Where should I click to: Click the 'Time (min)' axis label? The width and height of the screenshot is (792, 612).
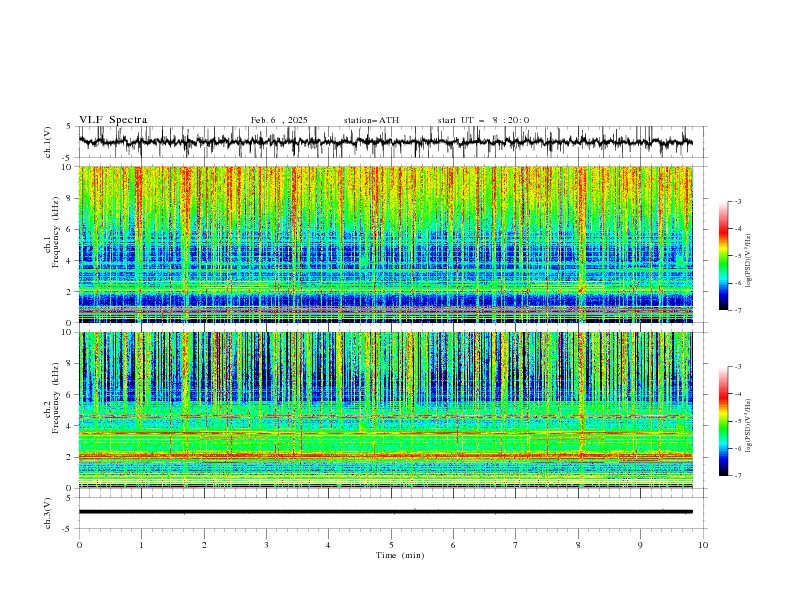tap(400, 555)
